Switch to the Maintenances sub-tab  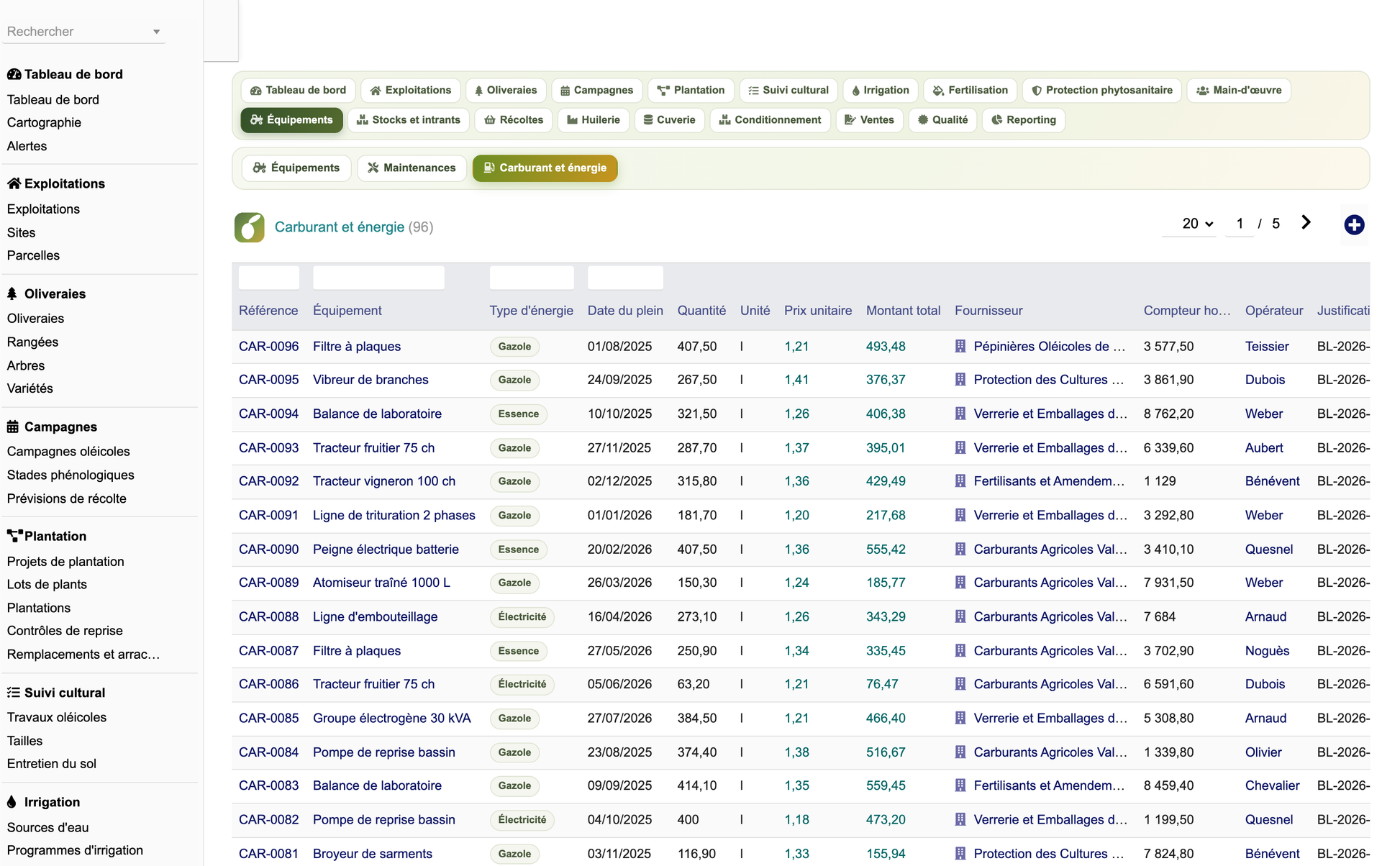(x=412, y=168)
